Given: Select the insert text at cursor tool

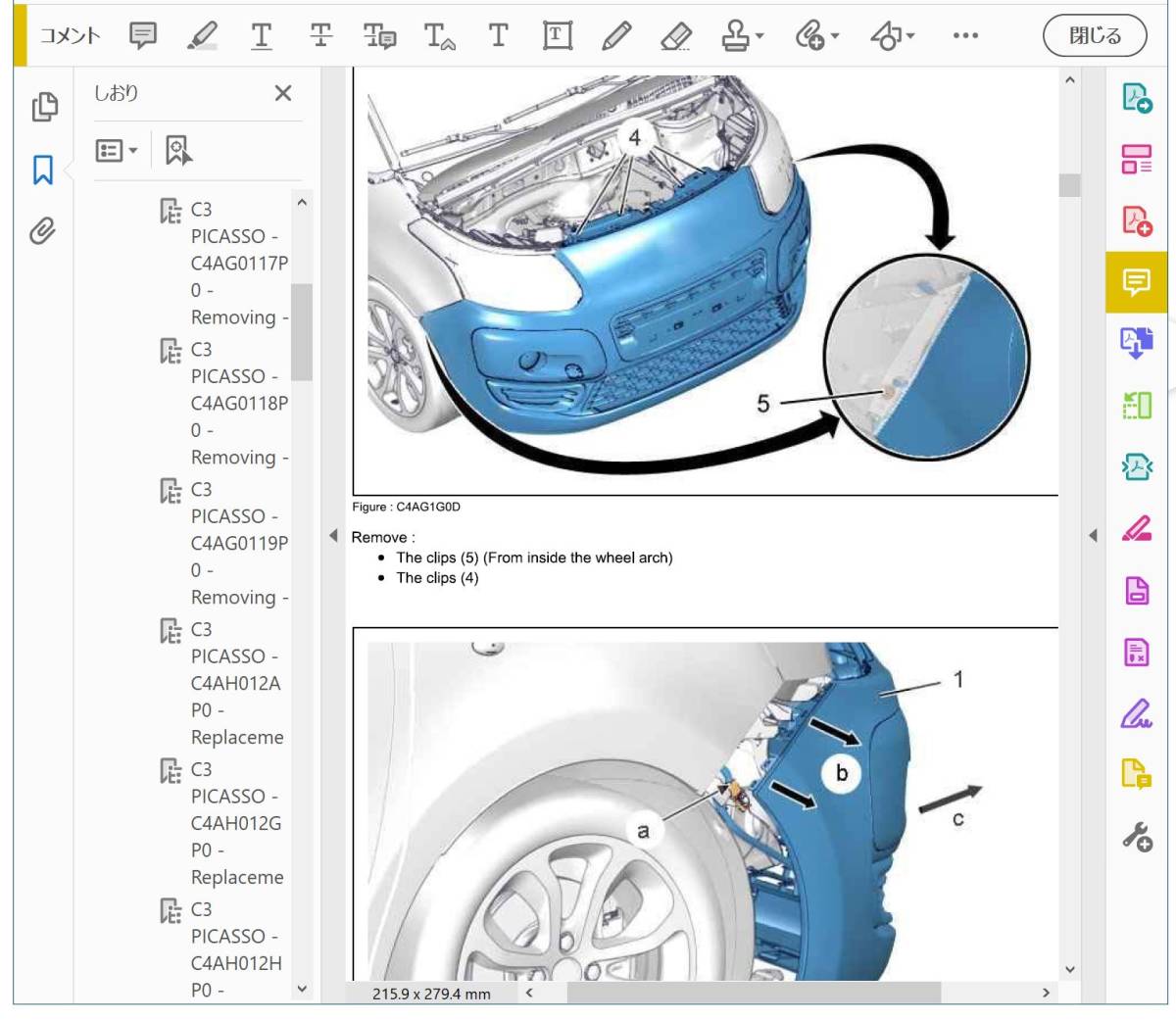Looking at the screenshot, I should coord(439,36).
